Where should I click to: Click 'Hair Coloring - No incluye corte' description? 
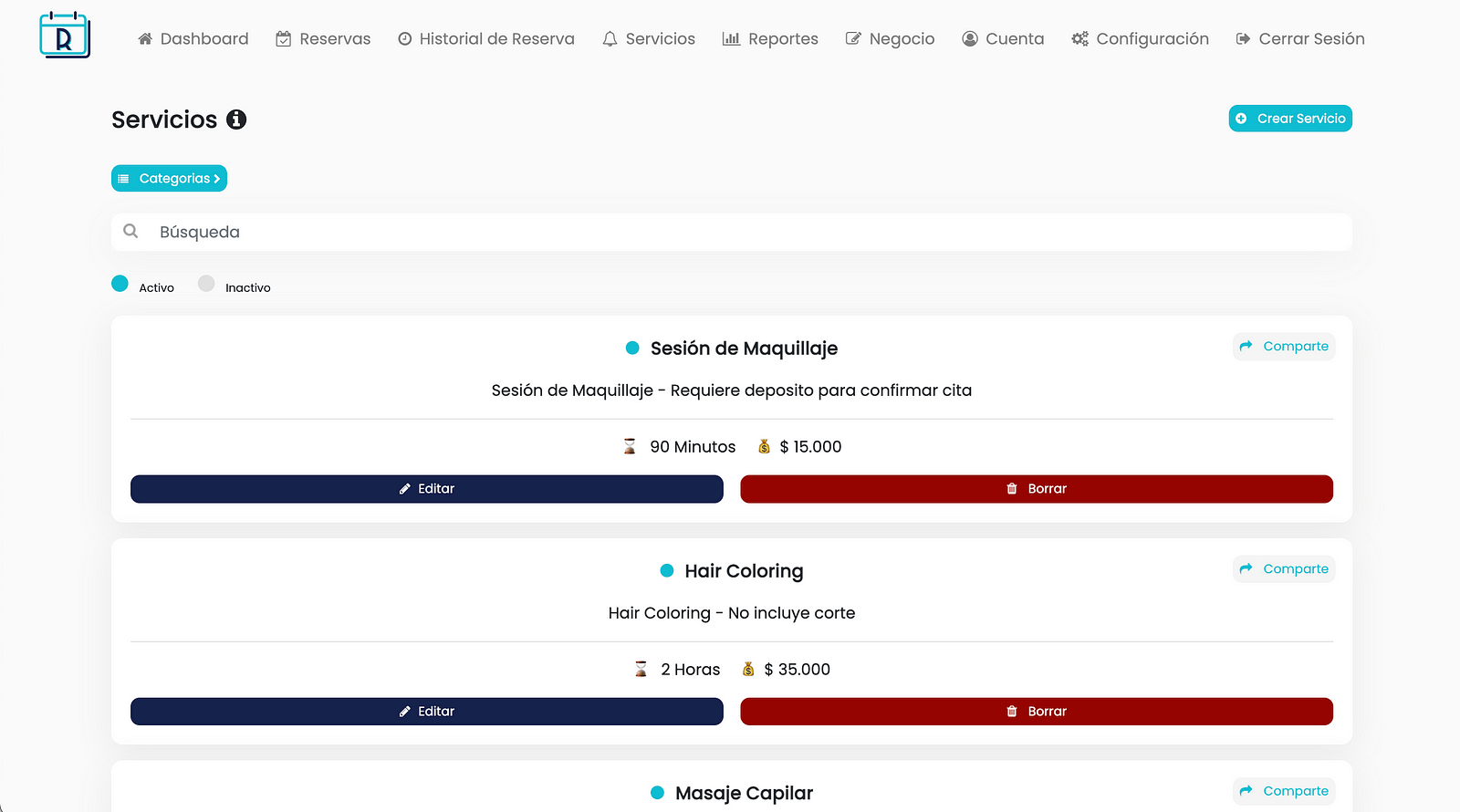732,613
